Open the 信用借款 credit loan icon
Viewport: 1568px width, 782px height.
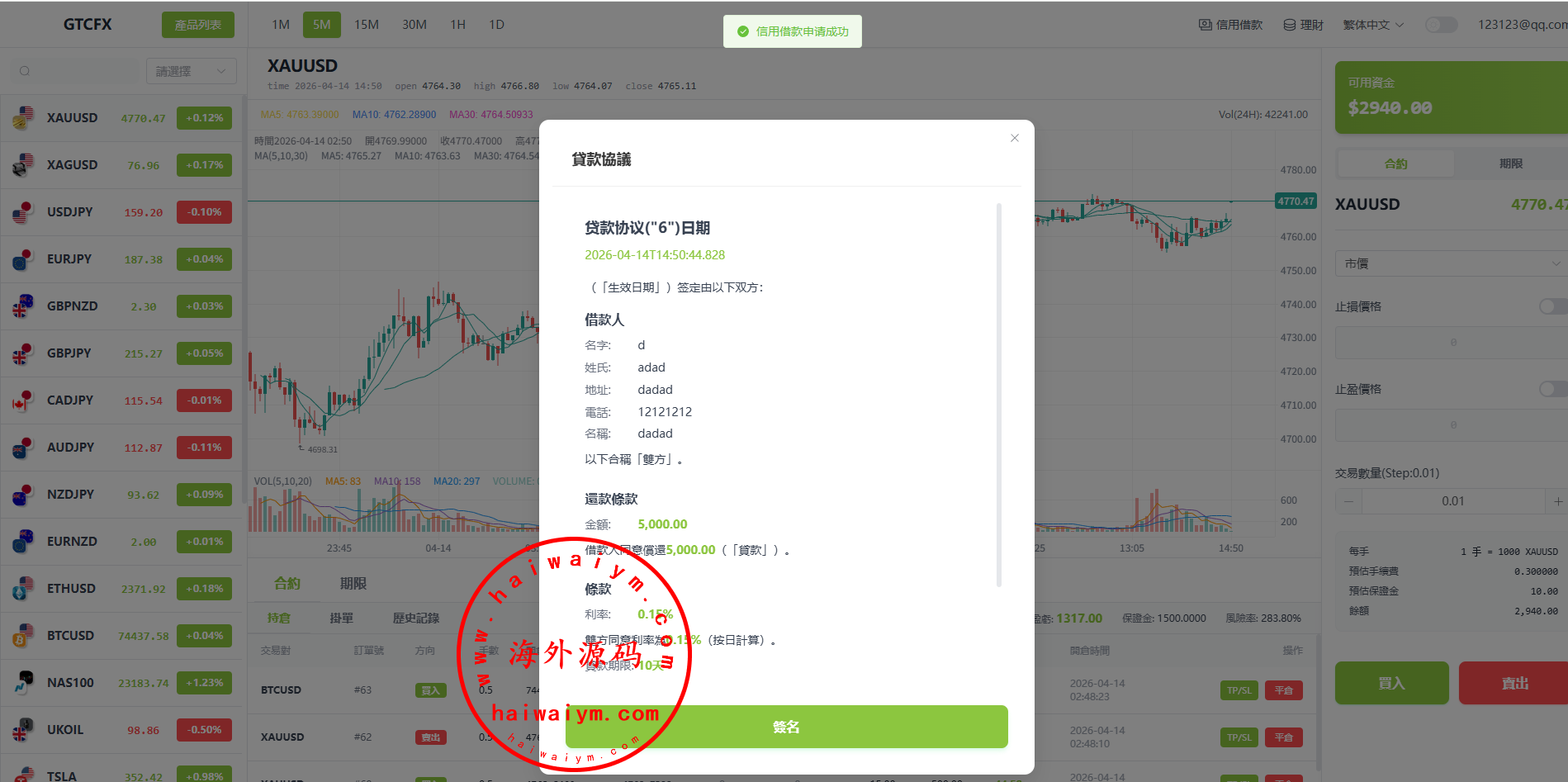pyautogui.click(x=1206, y=25)
